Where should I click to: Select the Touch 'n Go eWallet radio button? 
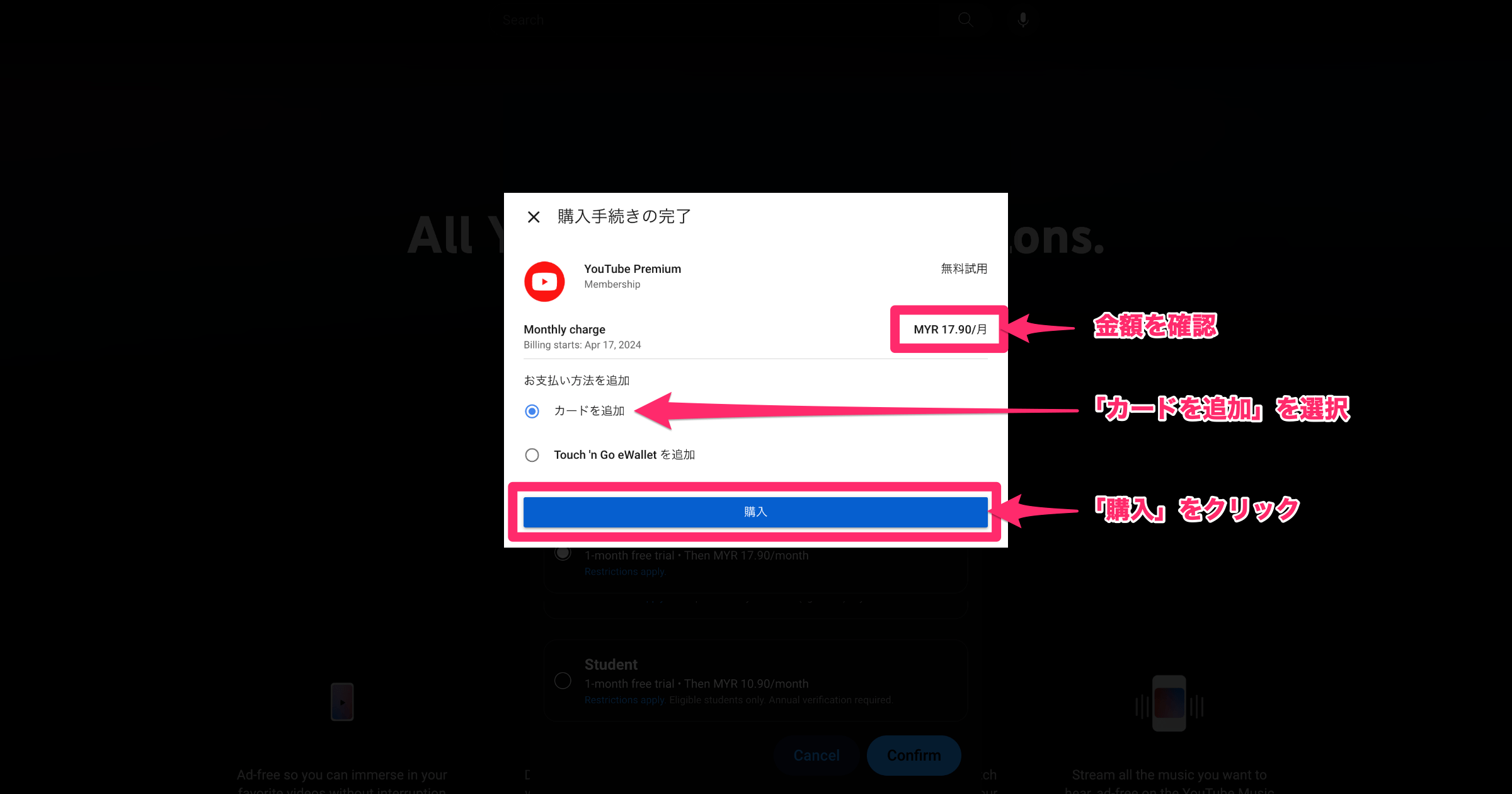tap(534, 455)
